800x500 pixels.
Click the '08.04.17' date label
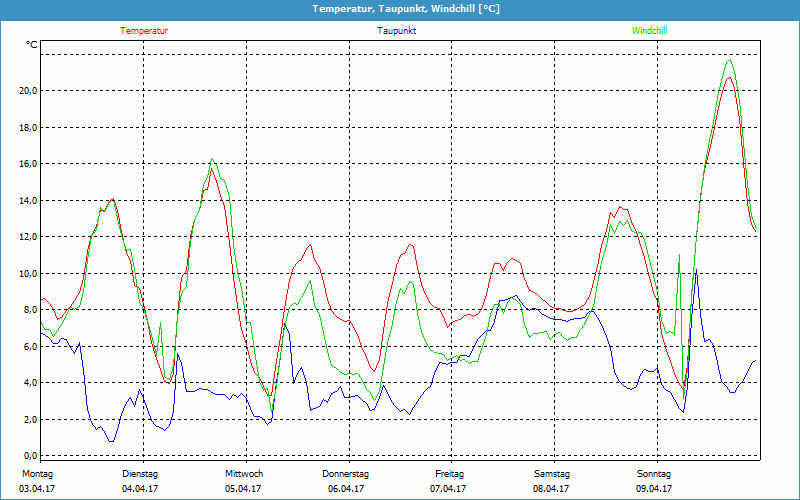click(551, 489)
